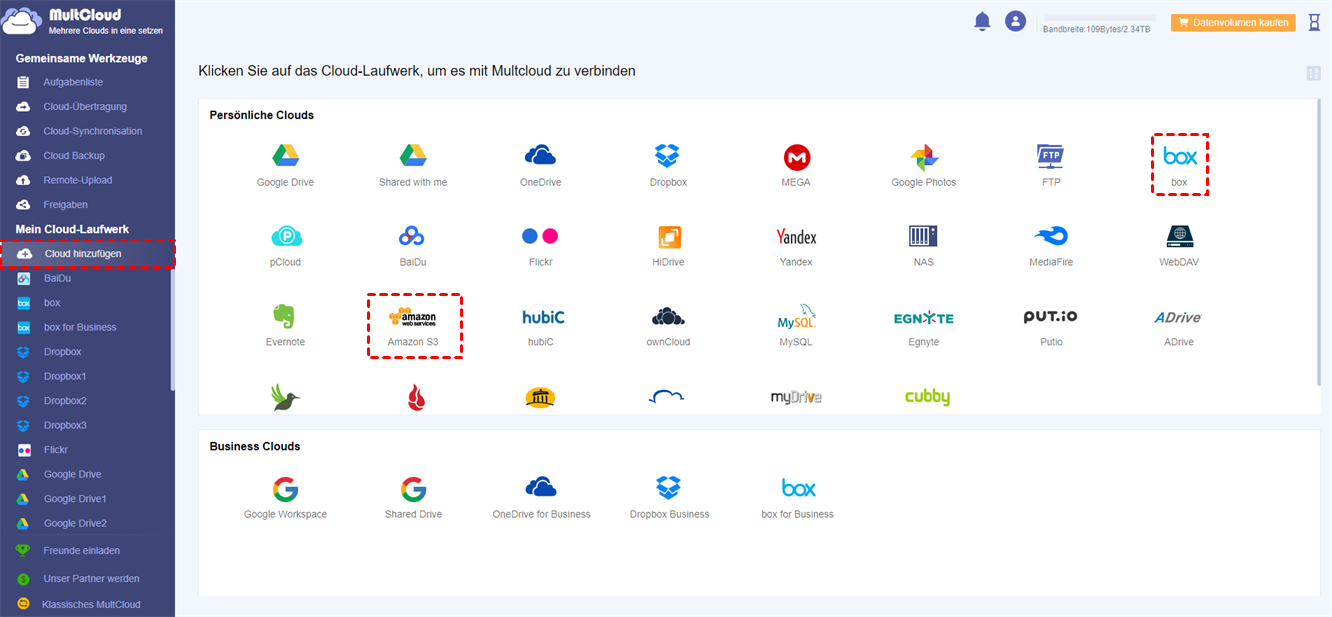Screen dimensions: 1332x617
Task: Select the MySQL option
Action: [796, 325]
